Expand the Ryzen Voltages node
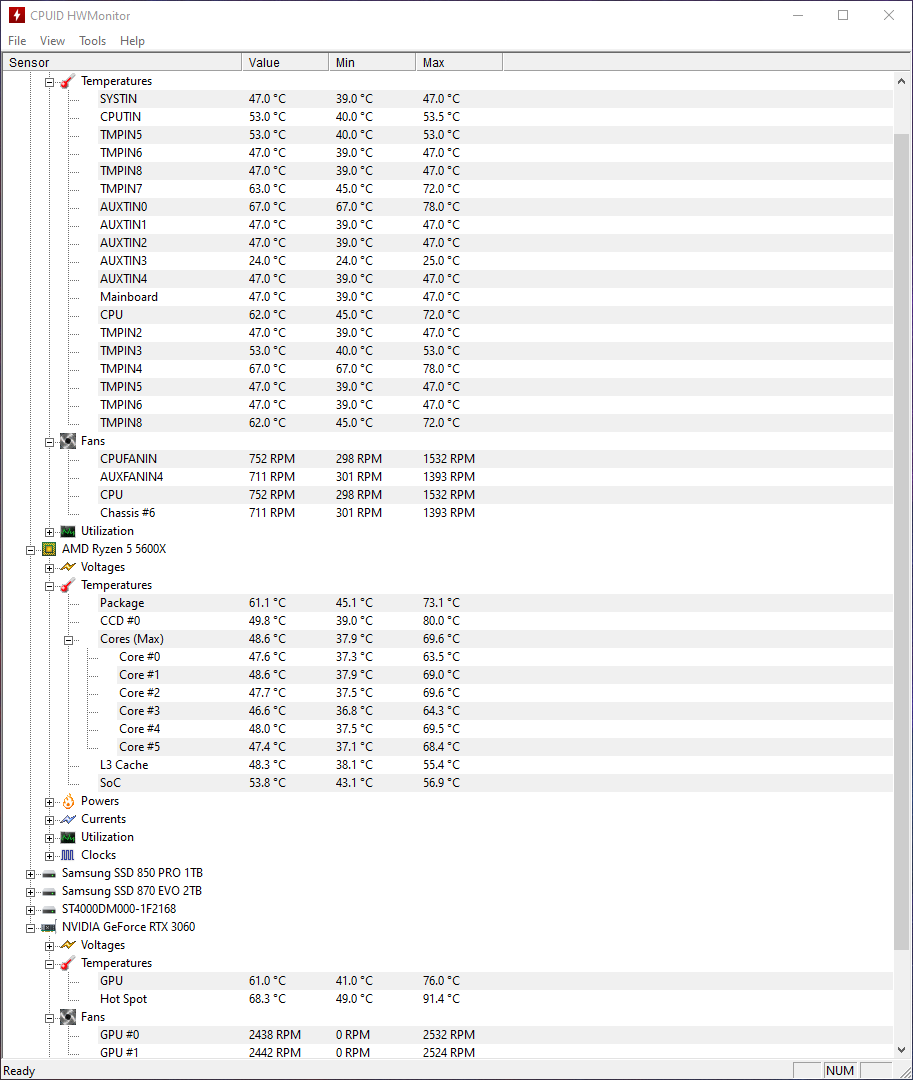The height and width of the screenshot is (1080, 913). [50, 568]
